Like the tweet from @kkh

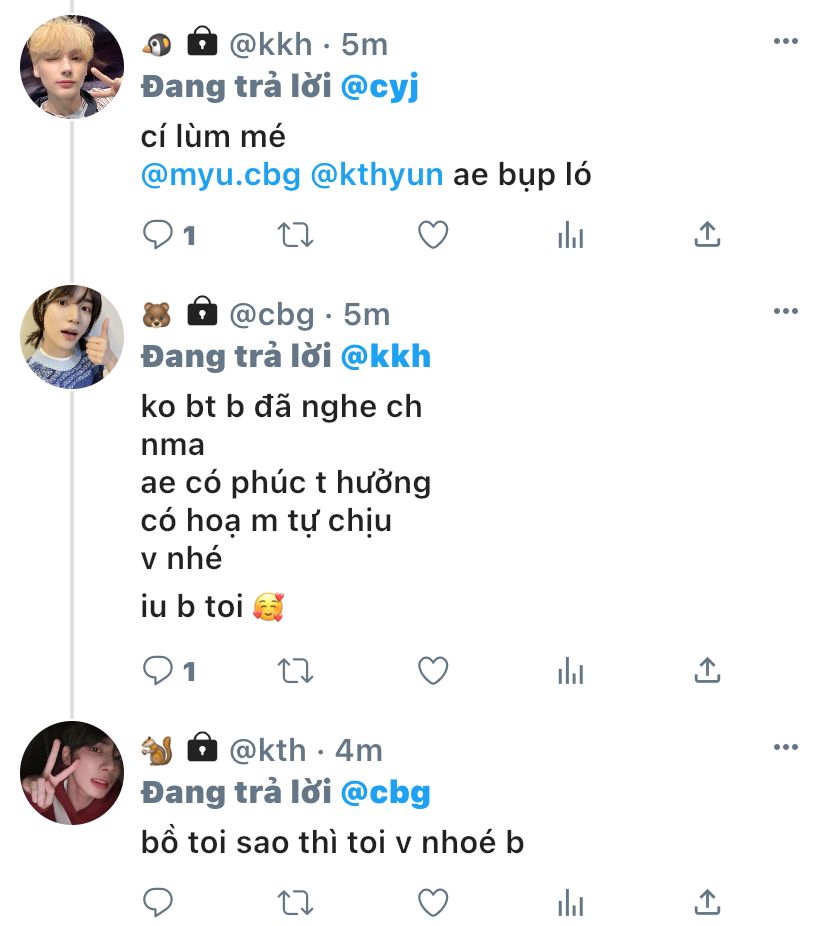(x=432, y=235)
